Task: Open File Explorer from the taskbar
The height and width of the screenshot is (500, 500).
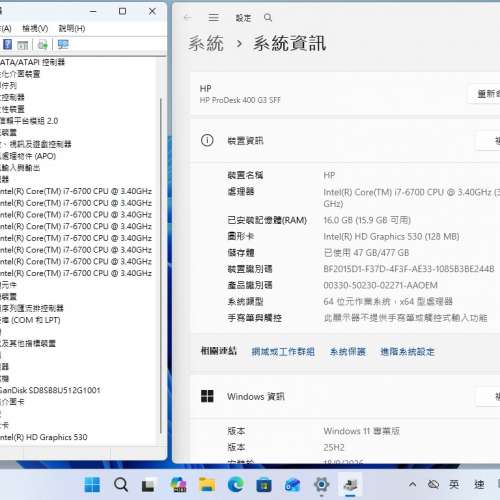Action: [x=207, y=485]
